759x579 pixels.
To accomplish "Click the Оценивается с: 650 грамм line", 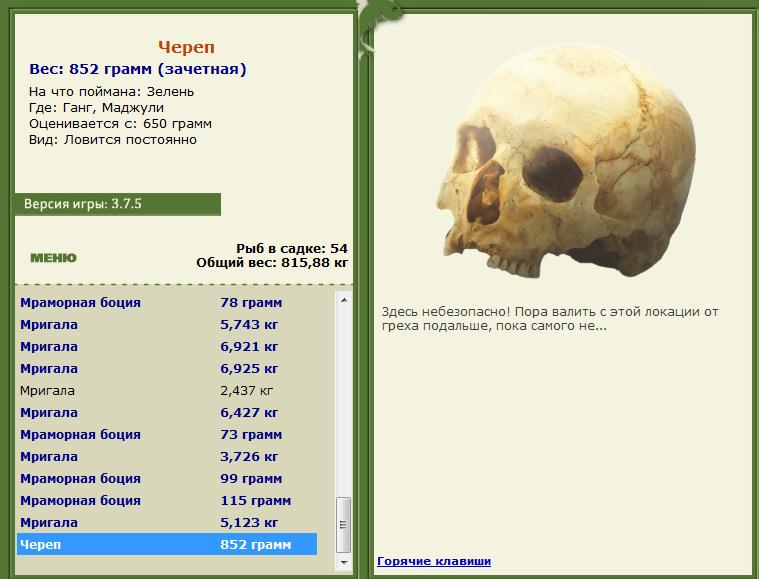I will coord(120,124).
